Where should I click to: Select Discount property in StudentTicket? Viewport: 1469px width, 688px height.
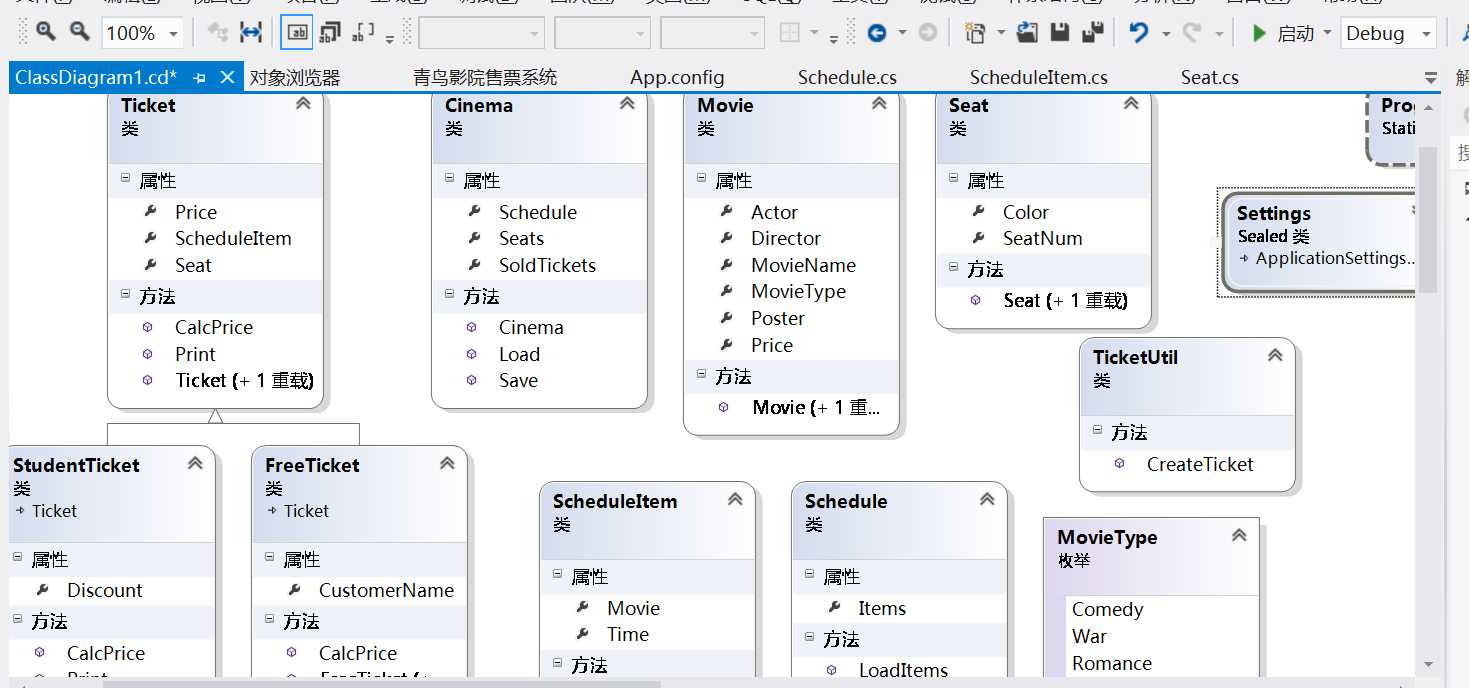(105, 590)
